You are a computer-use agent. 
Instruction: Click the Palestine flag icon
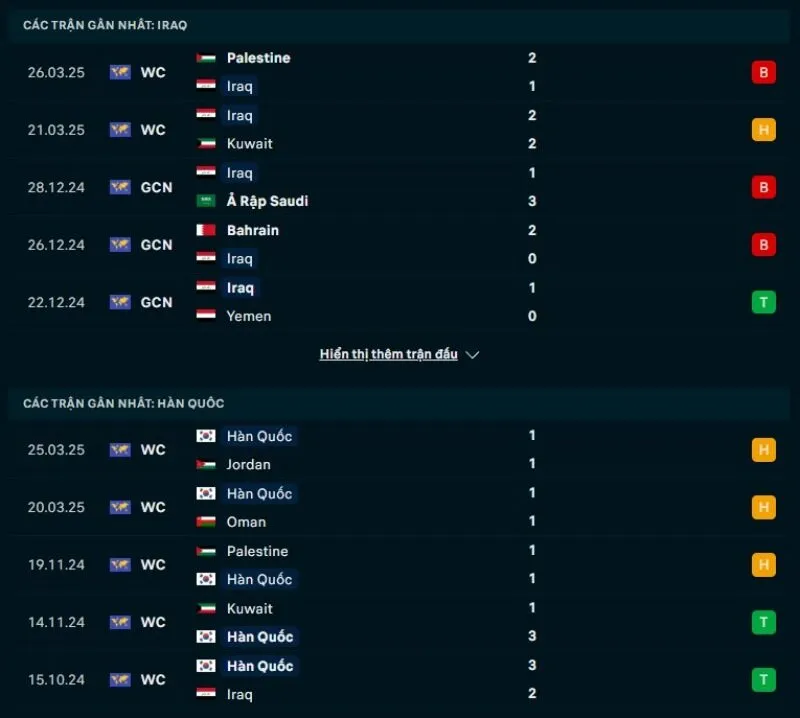pos(208,57)
